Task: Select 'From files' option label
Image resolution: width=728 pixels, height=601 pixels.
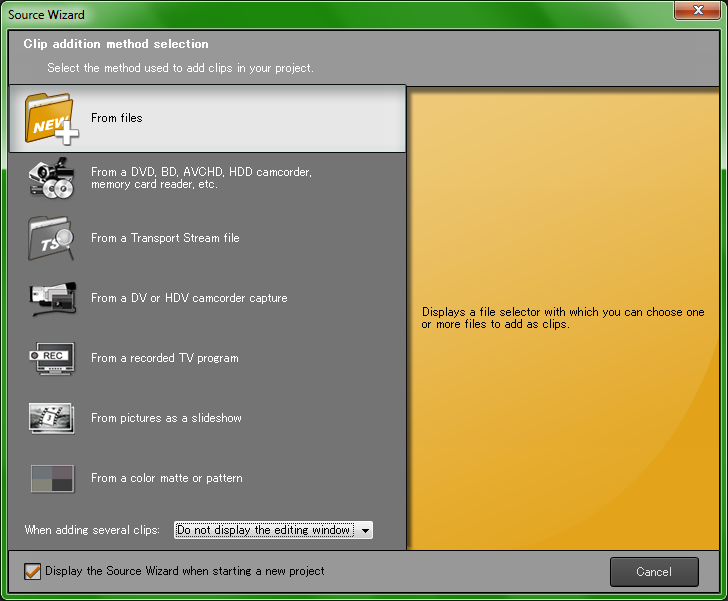Action: click(117, 118)
